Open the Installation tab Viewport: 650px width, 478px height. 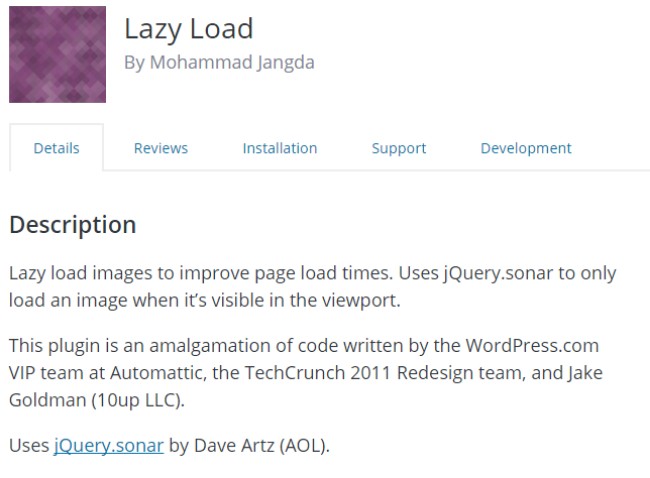click(280, 148)
